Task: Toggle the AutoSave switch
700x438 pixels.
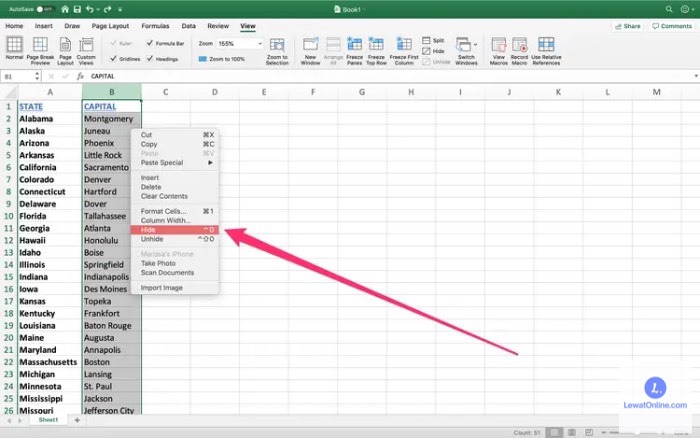Action: coord(45,9)
